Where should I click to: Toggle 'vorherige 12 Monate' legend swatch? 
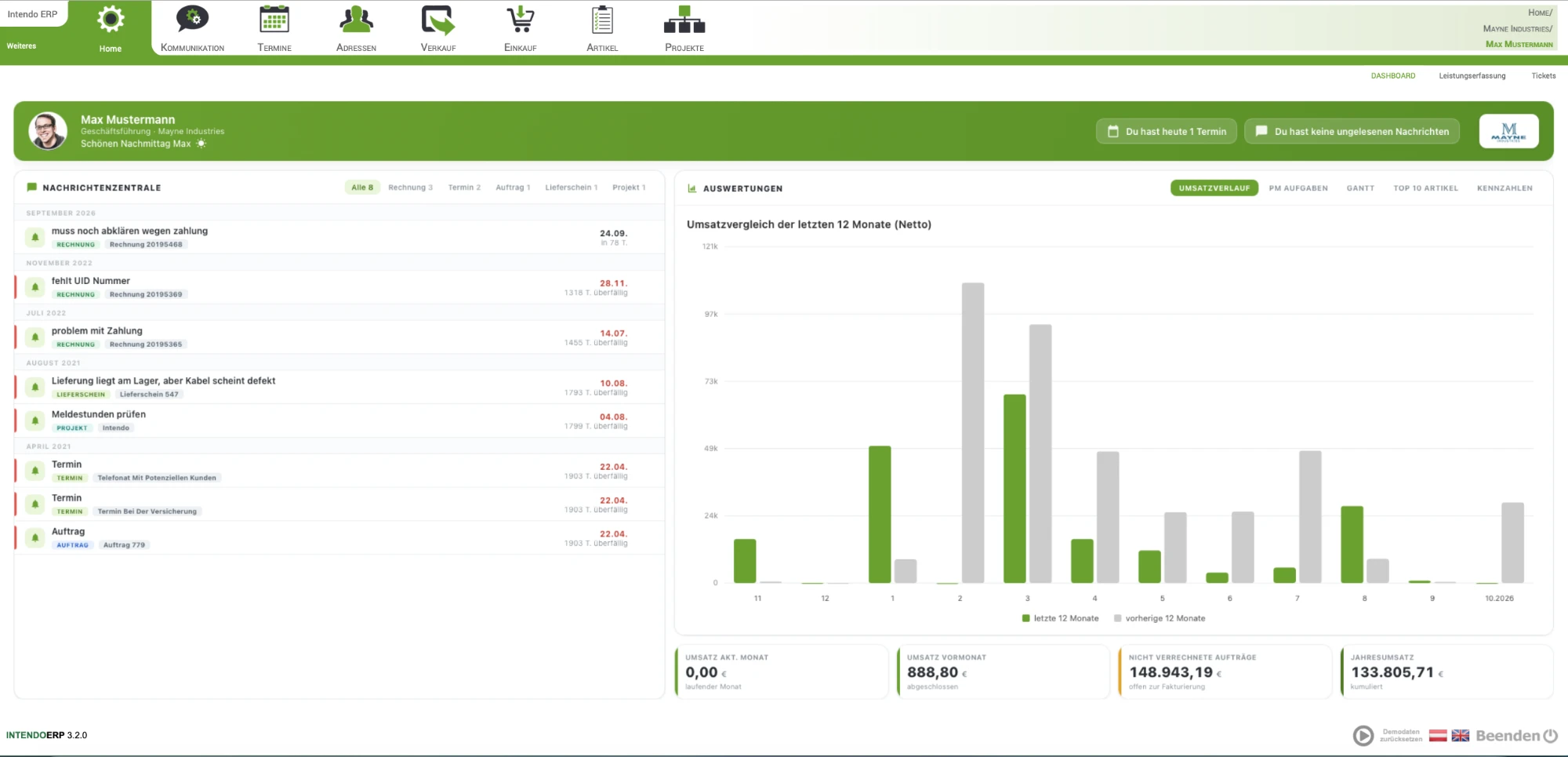pyautogui.click(x=1117, y=618)
